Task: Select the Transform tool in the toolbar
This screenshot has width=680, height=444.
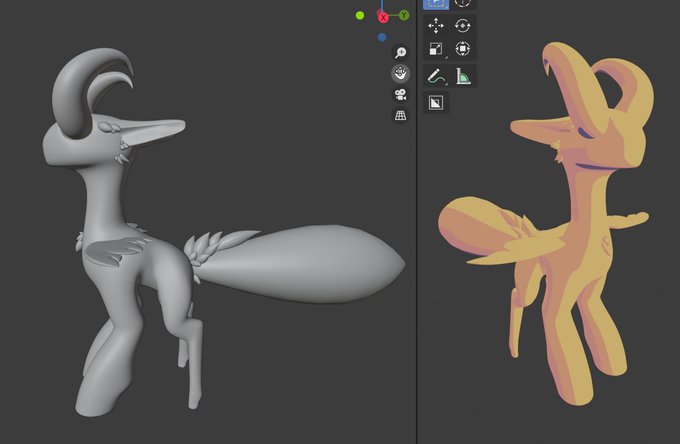Action: tap(463, 49)
